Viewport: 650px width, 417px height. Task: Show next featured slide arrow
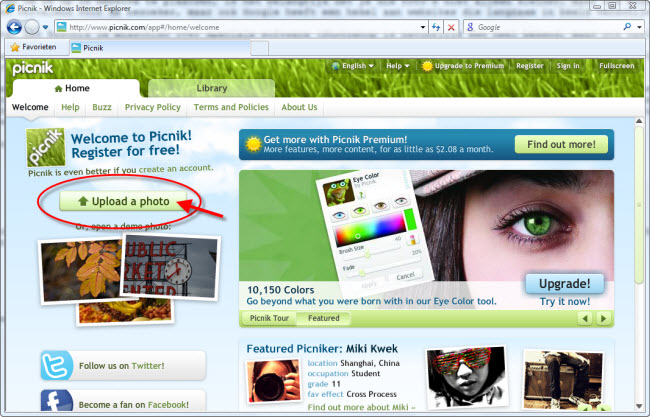[603, 318]
